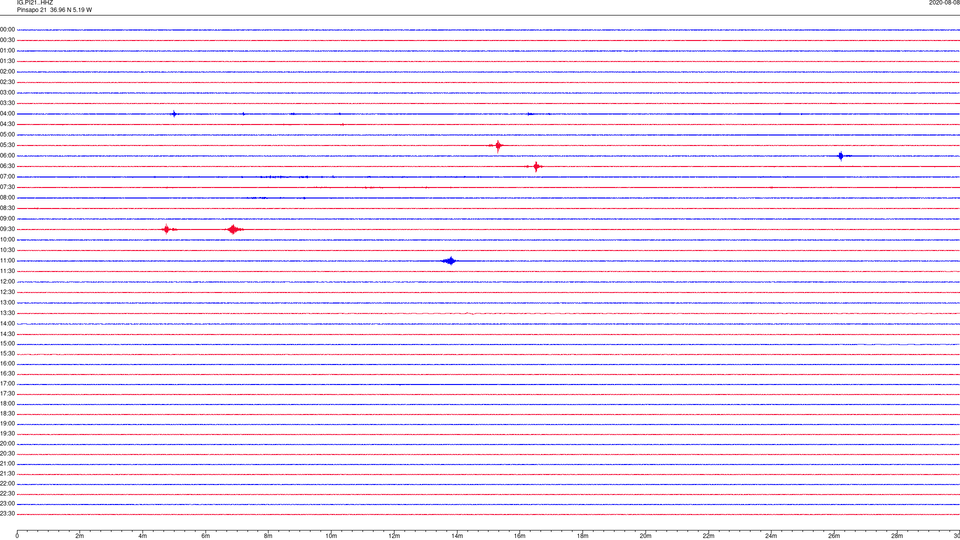Click the 19:30 time label
Screen dimensions: 960x540
point(7,433)
